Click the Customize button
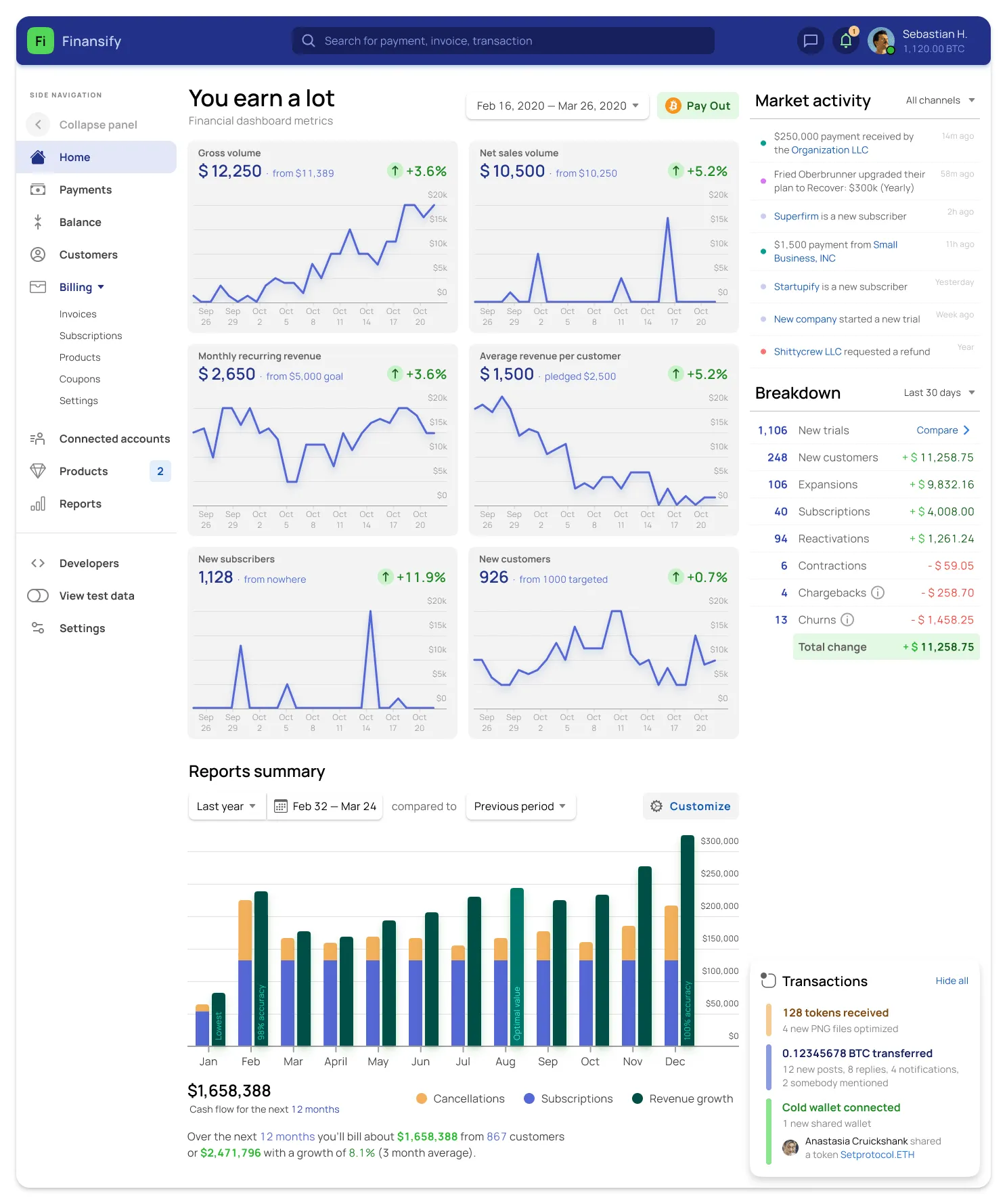The height and width of the screenshot is (1204, 1007). [690, 806]
